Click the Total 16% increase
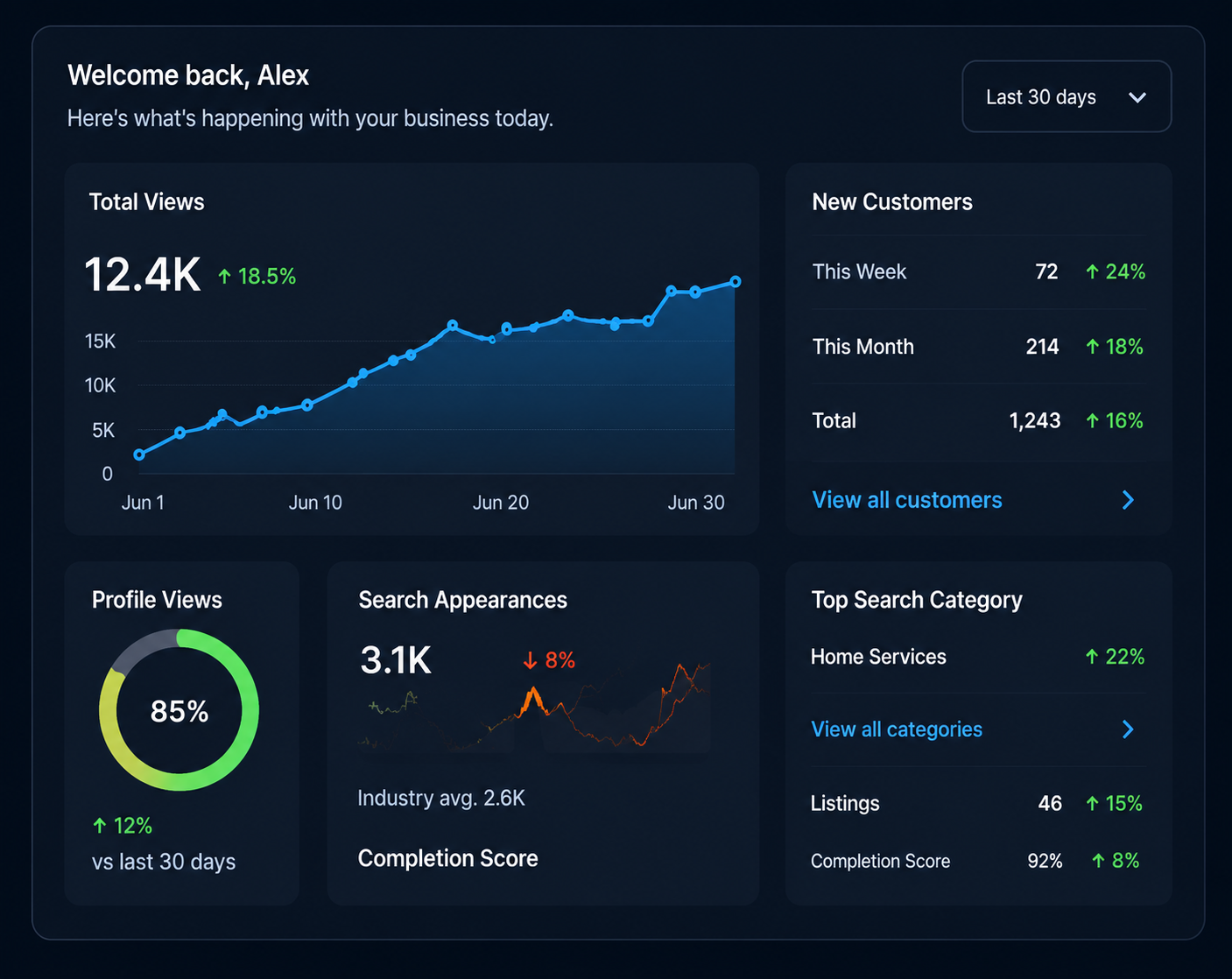 pos(1115,421)
